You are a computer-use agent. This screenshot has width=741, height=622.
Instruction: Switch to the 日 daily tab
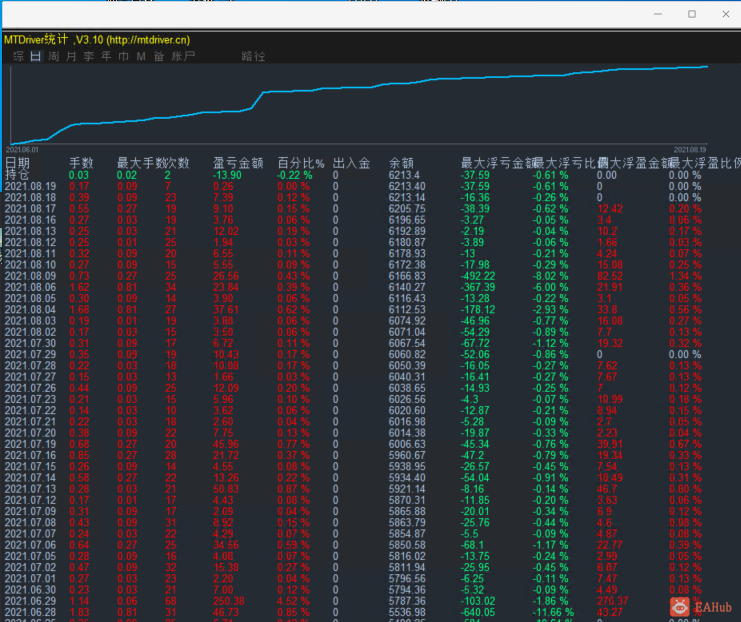[x=36, y=56]
